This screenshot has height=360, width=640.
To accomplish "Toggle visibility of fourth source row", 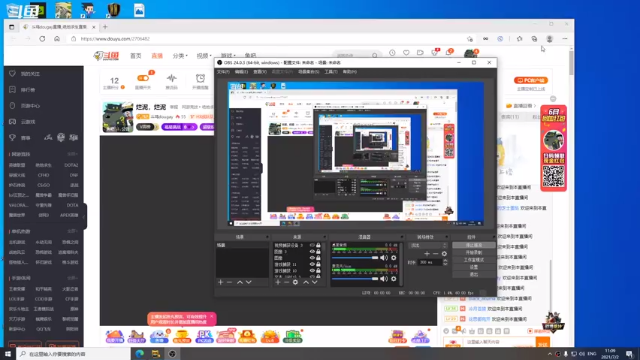I will click(312, 264).
